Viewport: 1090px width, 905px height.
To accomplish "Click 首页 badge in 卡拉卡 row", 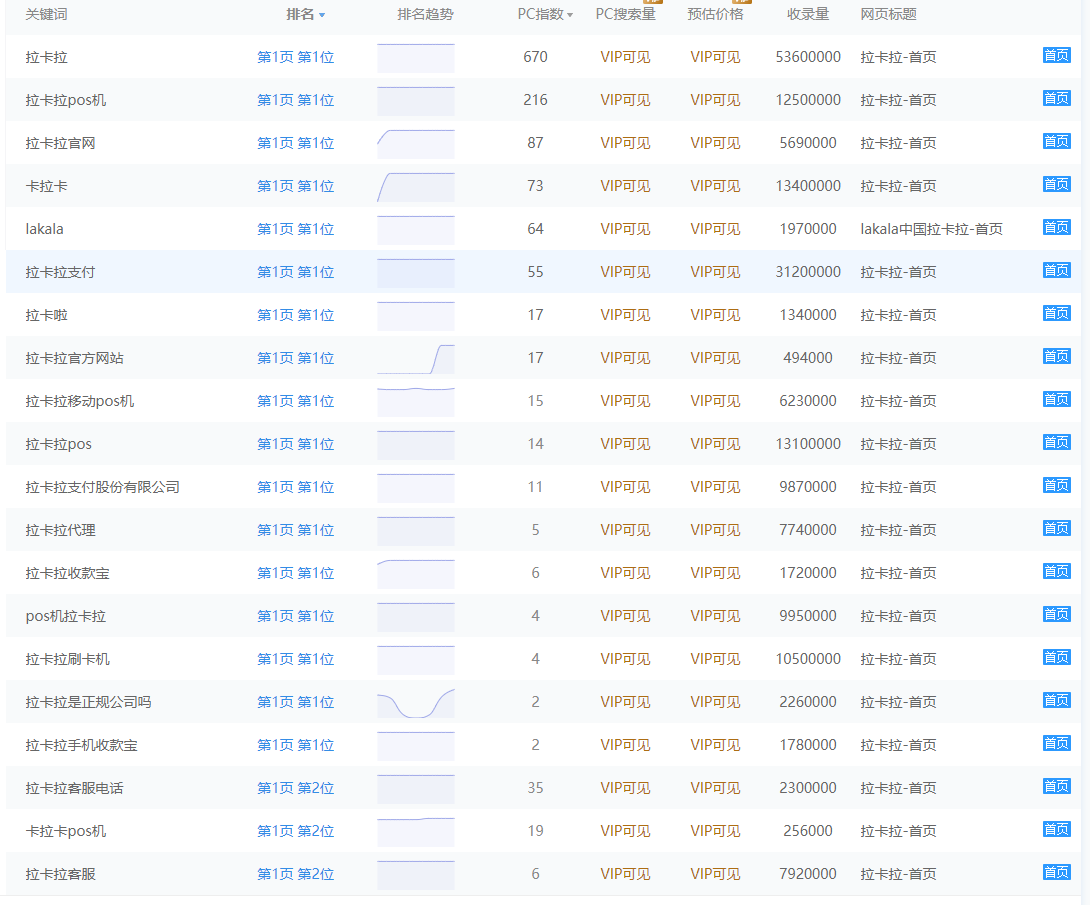I will (x=1056, y=185).
